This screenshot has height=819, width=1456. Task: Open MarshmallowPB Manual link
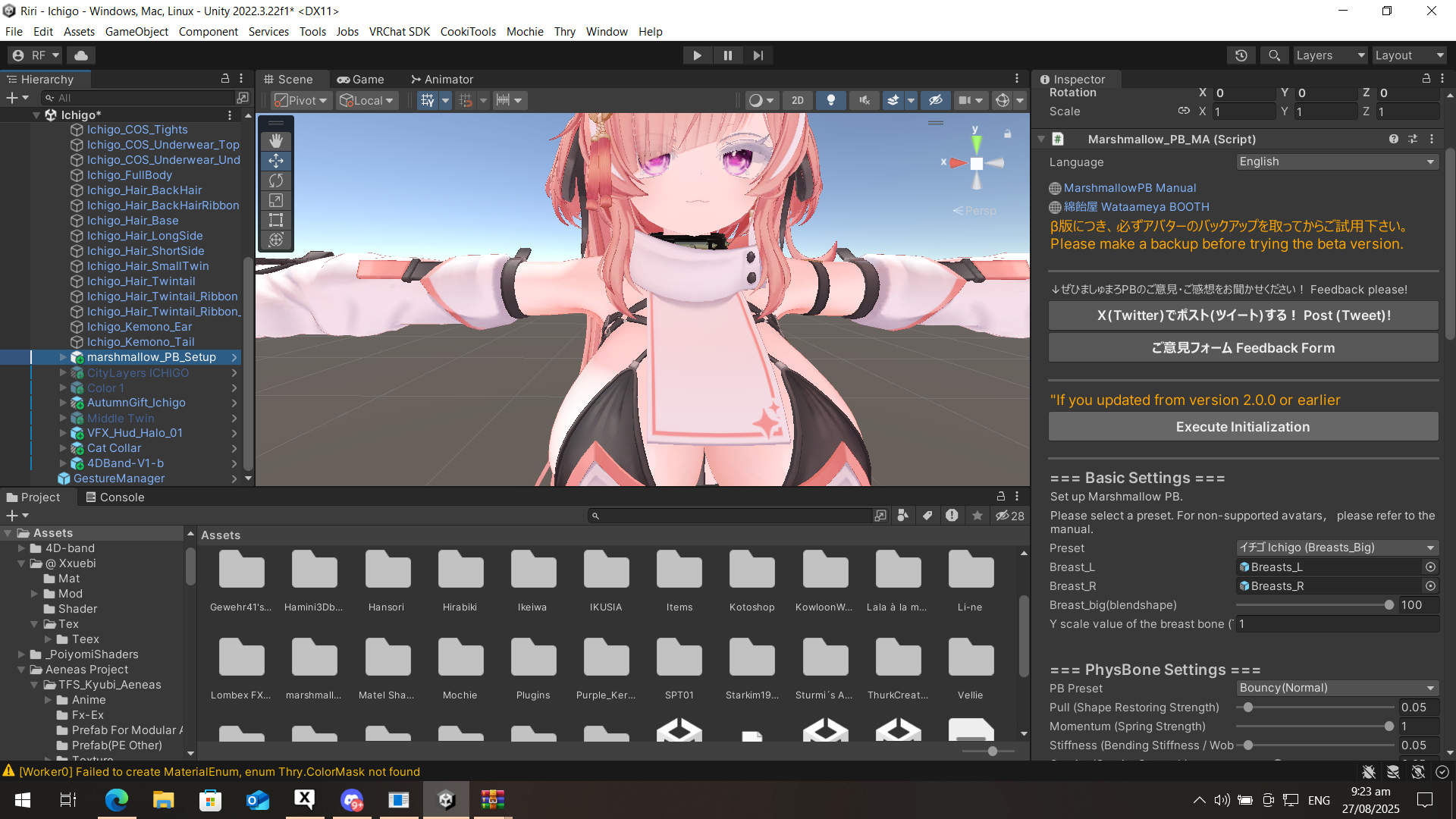tap(1130, 188)
